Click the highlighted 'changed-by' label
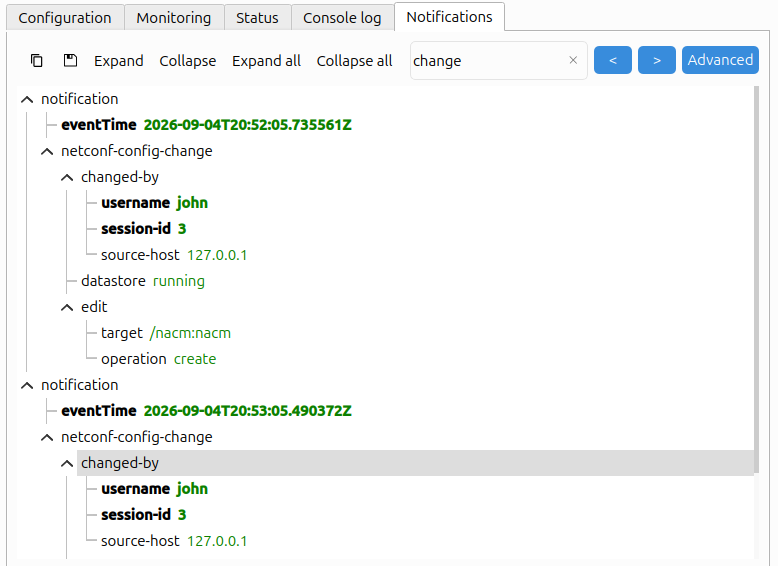Viewport: 778px width, 566px height. tap(120, 463)
